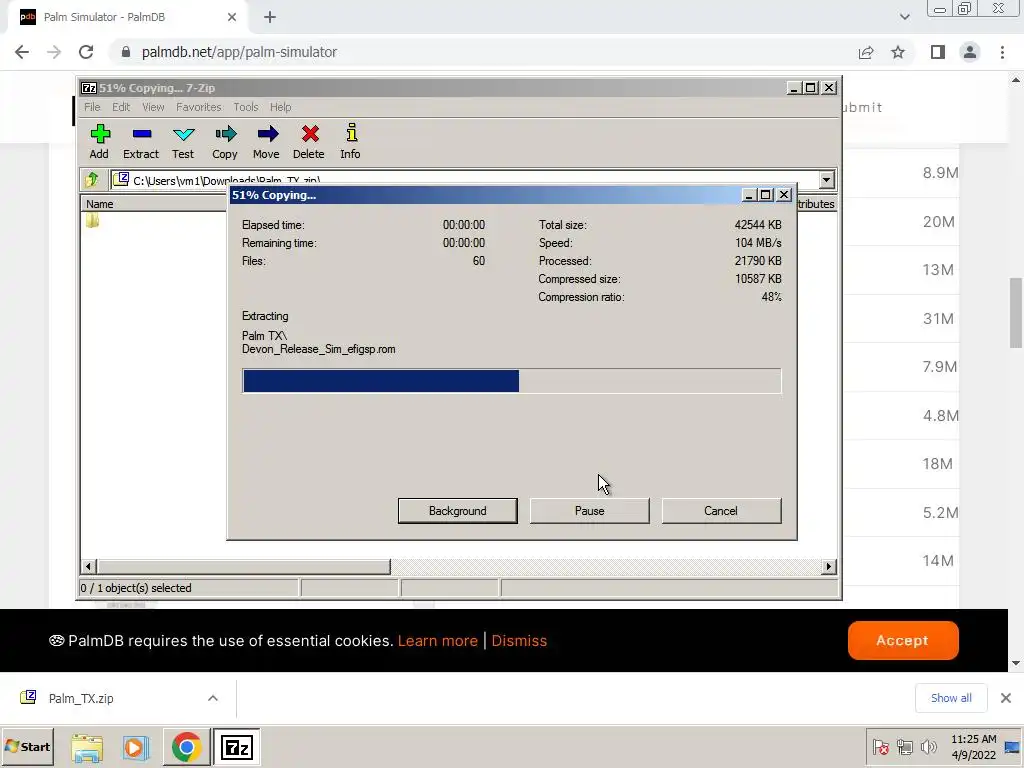Close the Palm Simulator tab
Screen dimensions: 1024x768
(x=232, y=17)
